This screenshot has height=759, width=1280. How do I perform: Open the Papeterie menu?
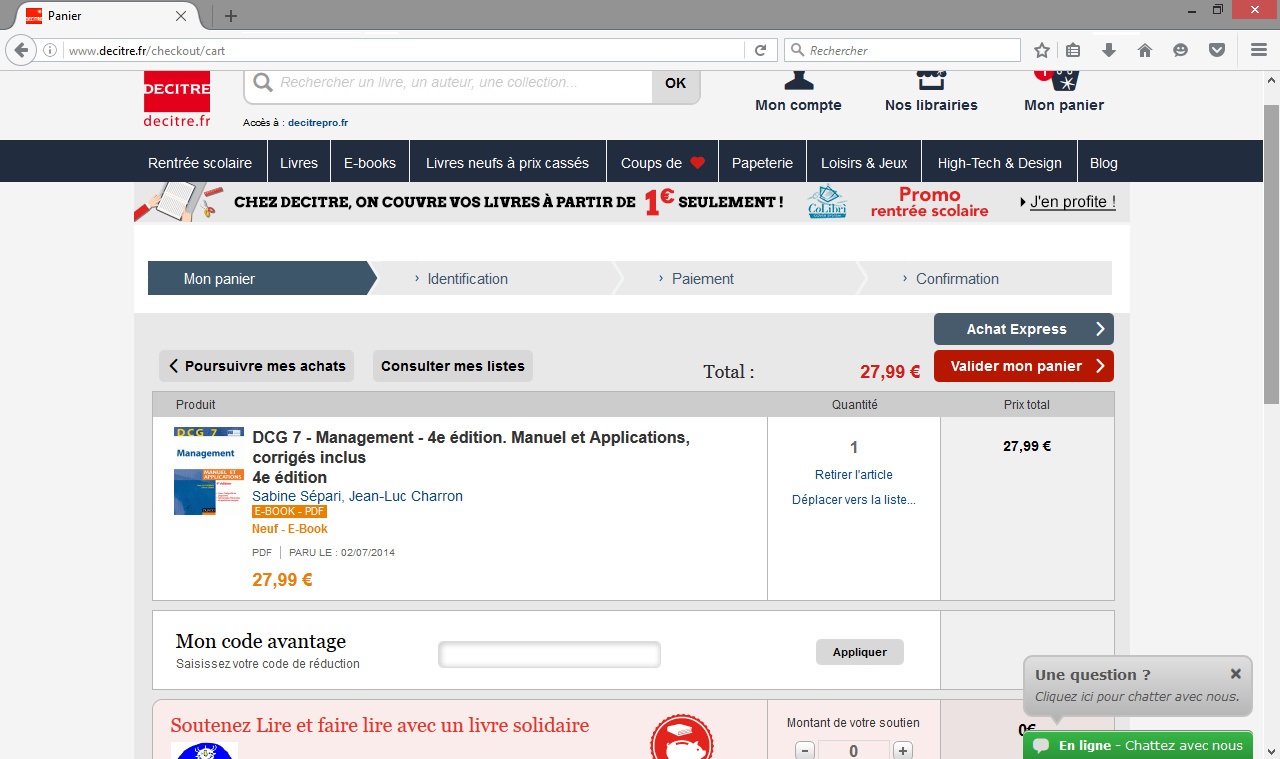tap(762, 163)
